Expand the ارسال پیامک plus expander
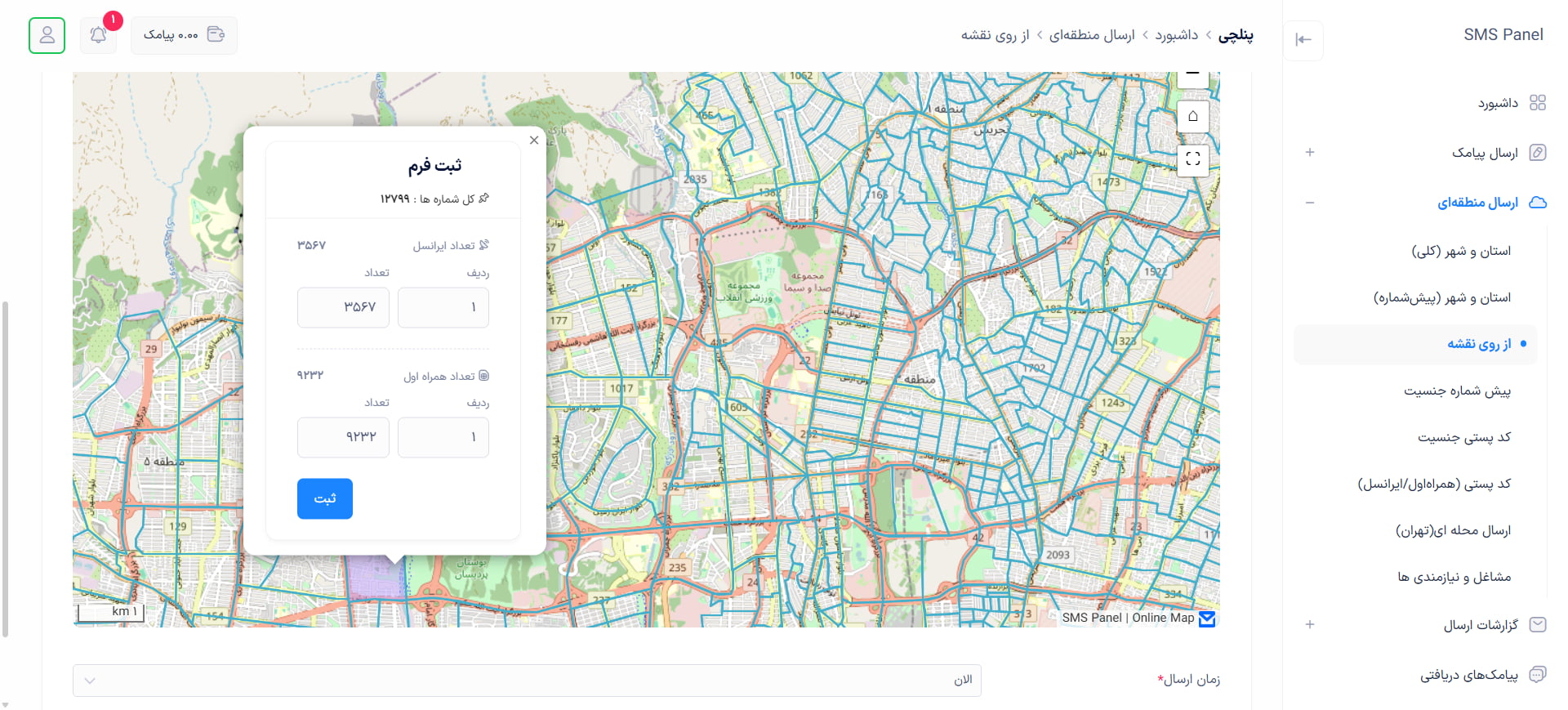1568x710 pixels. pos(1310,152)
